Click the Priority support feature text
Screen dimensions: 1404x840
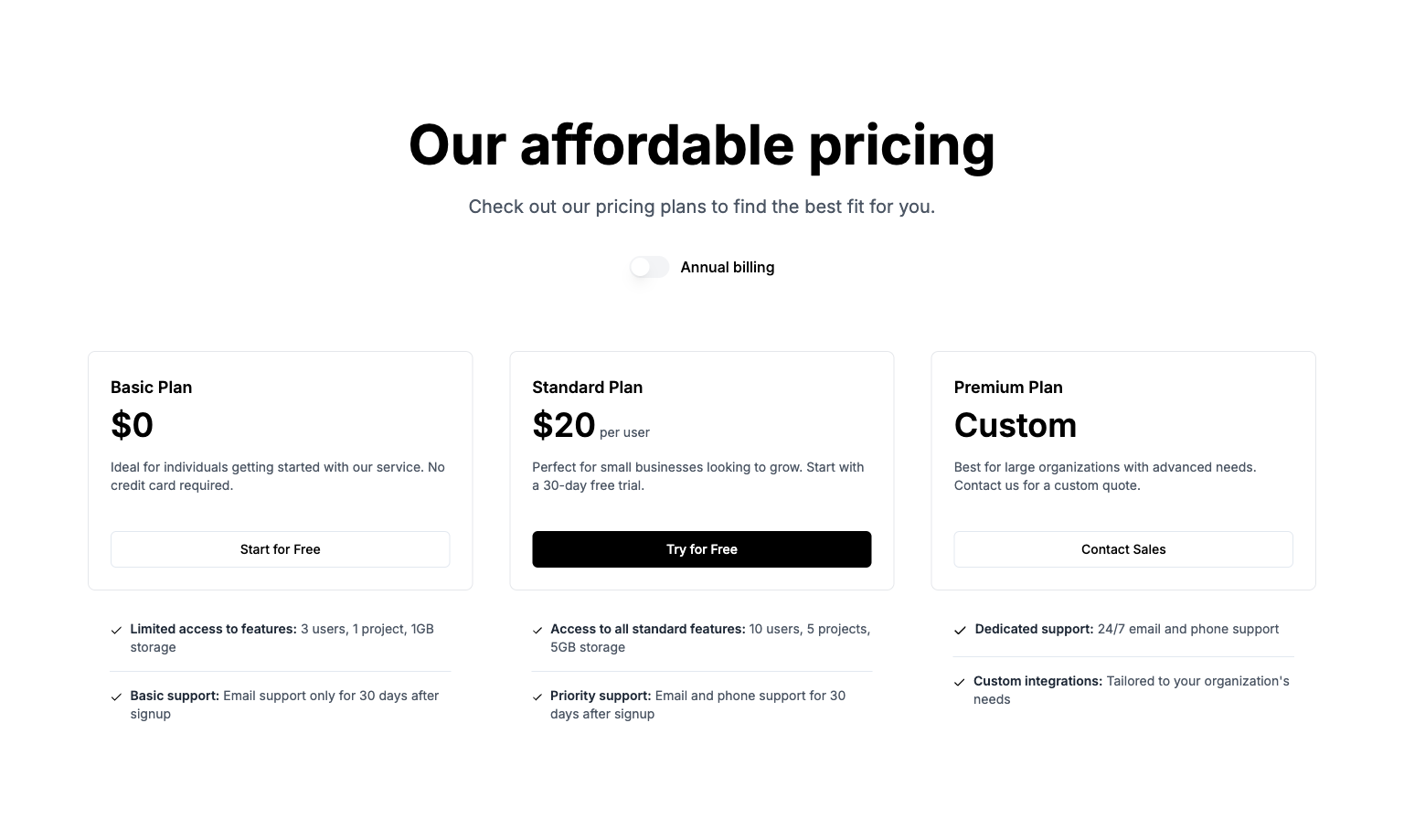tap(698, 705)
